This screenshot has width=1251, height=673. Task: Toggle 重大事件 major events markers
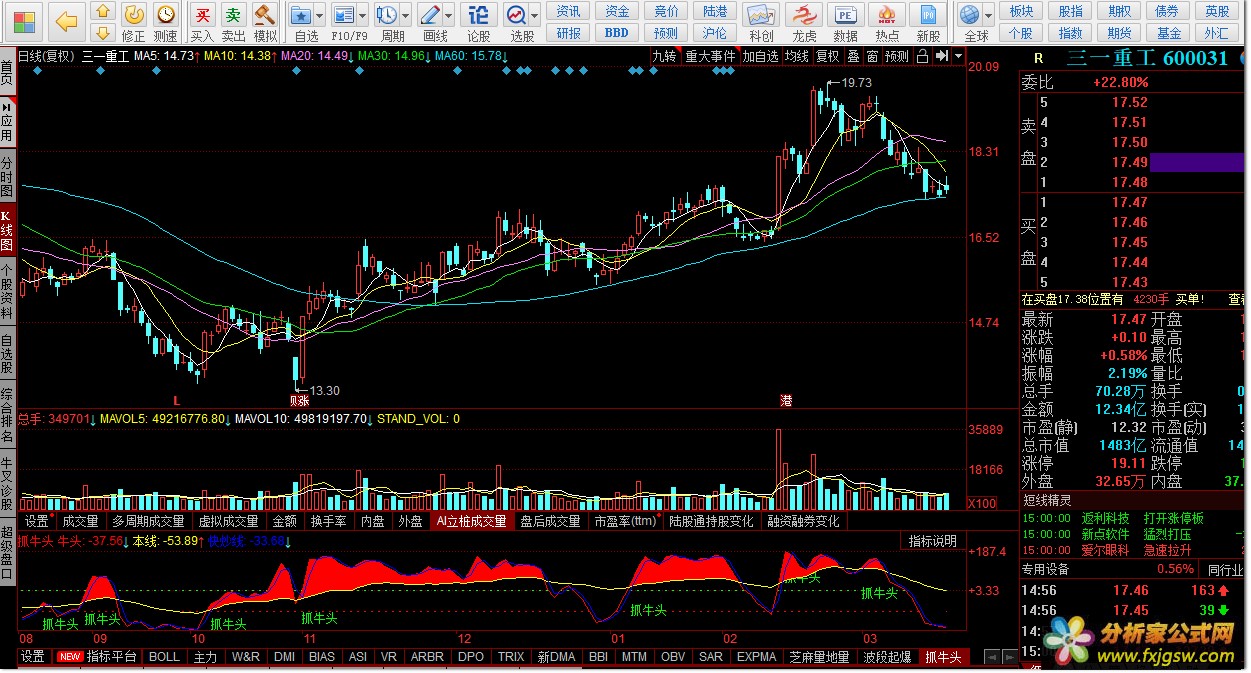pos(710,56)
